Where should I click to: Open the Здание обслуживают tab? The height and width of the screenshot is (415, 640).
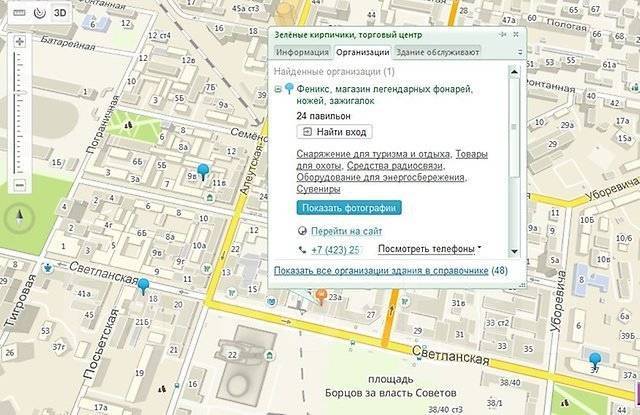[437, 51]
